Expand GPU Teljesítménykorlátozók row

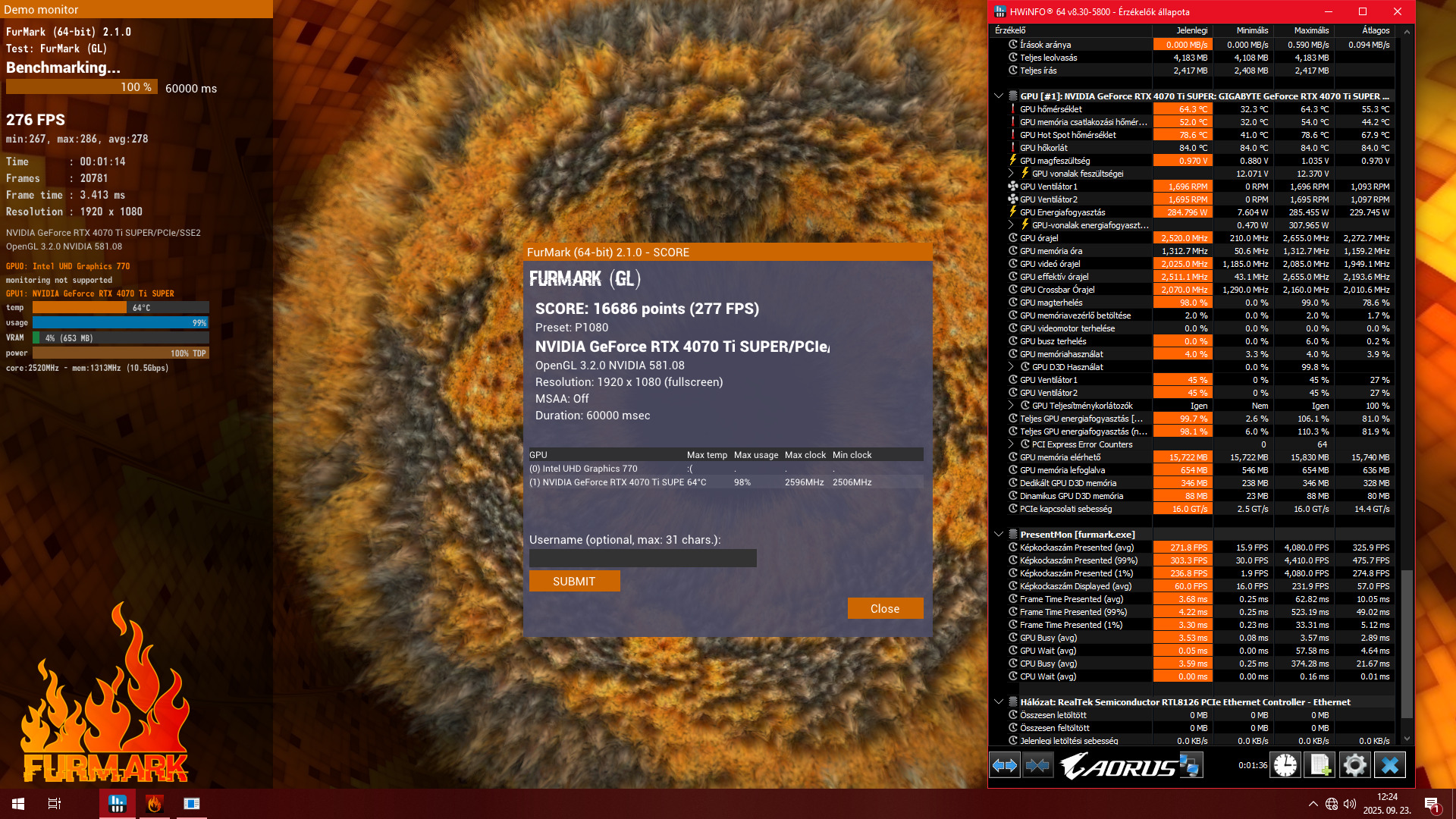(x=1011, y=406)
